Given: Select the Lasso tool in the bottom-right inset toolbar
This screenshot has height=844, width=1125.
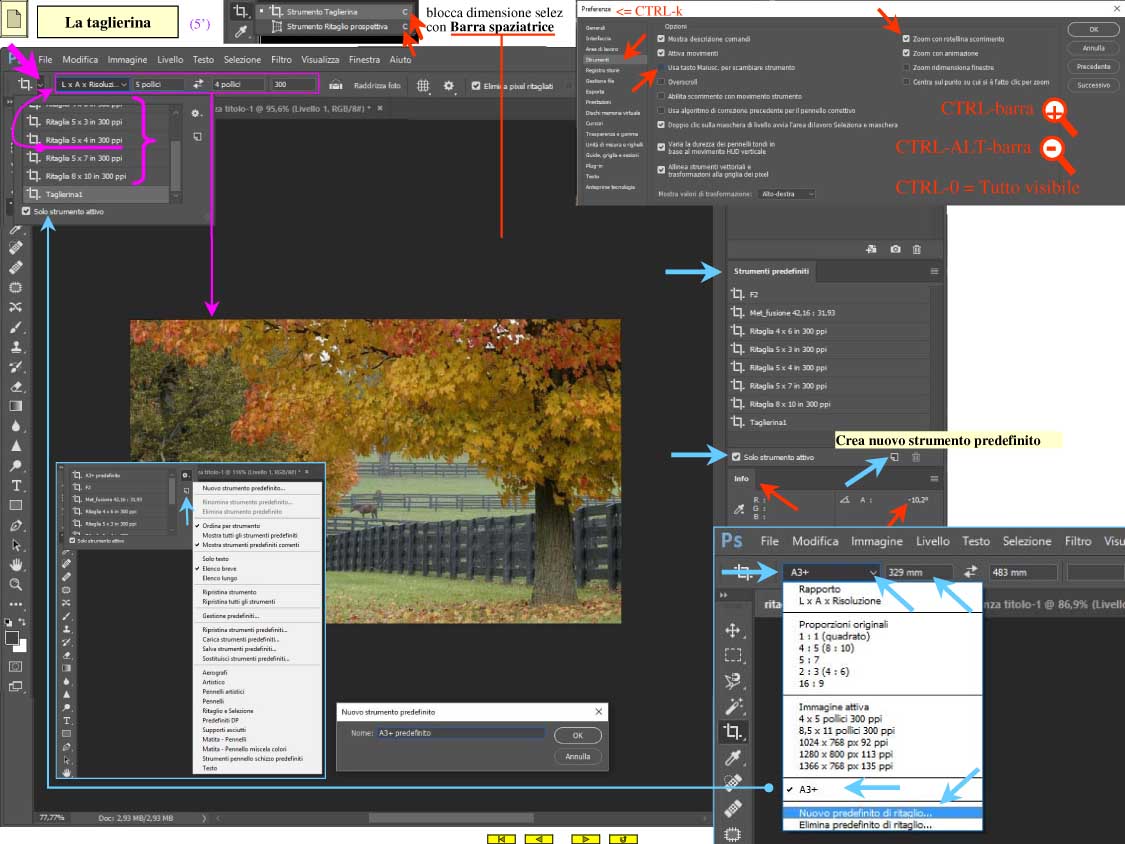Looking at the screenshot, I should pyautogui.click(x=733, y=680).
